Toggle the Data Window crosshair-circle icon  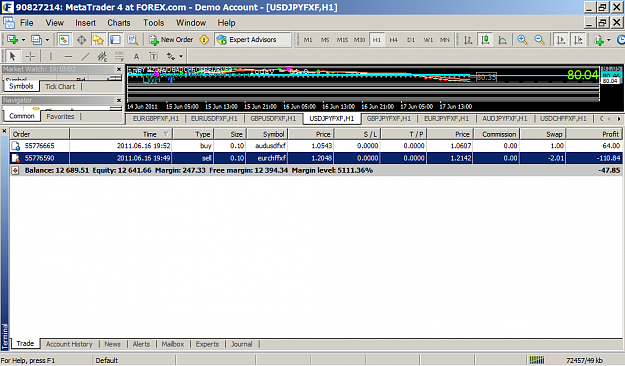pyautogui.click(x=81, y=40)
